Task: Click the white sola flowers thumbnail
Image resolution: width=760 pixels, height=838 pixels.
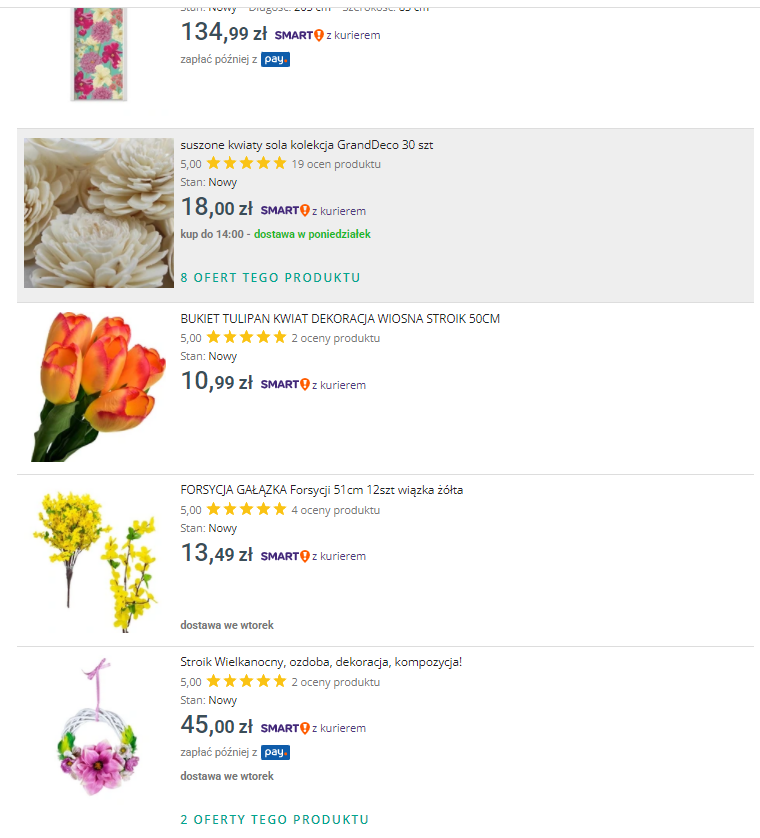Action: (99, 213)
